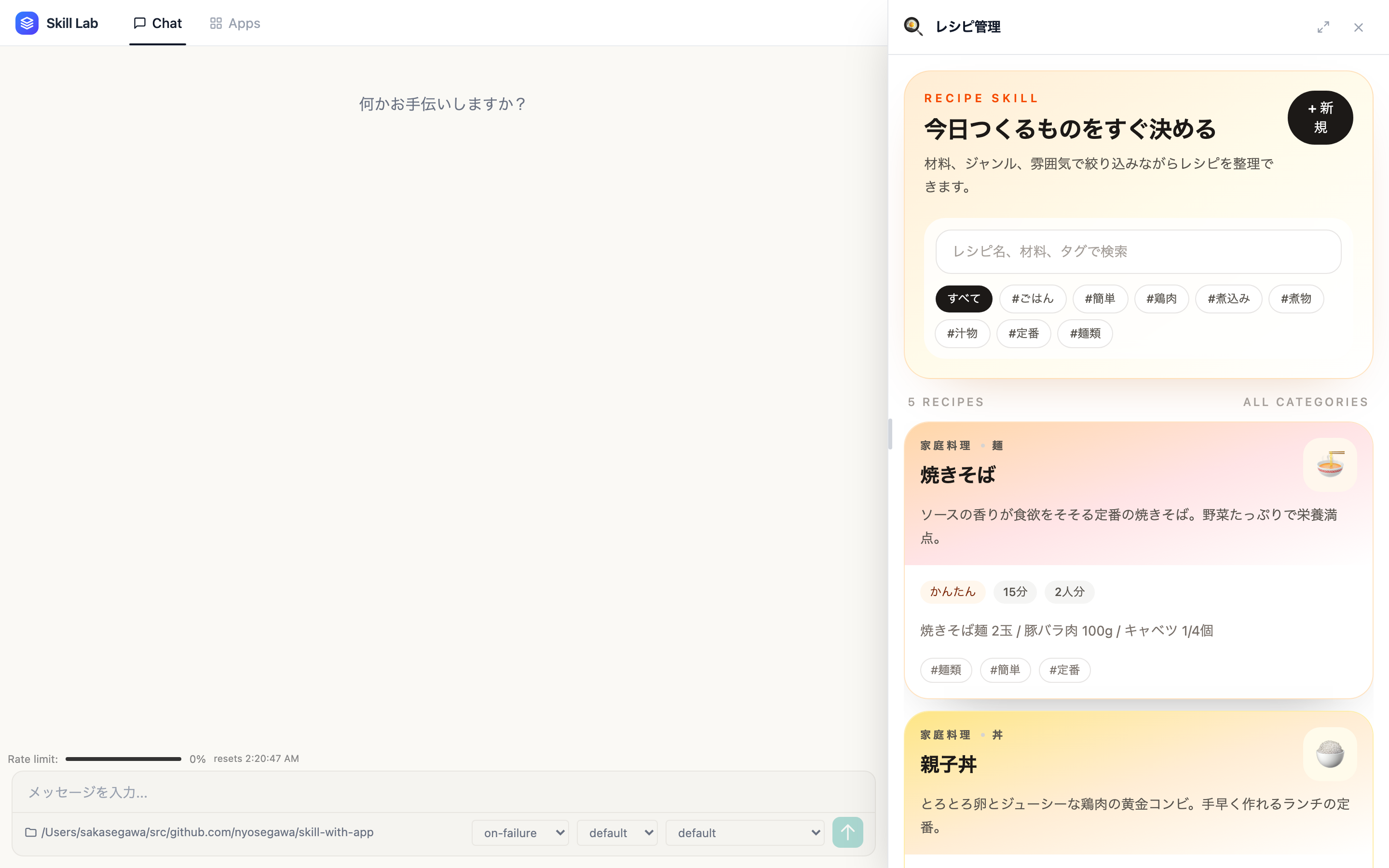This screenshot has height=868, width=1389.
Task: Switch to the Apps tab
Action: point(234,23)
